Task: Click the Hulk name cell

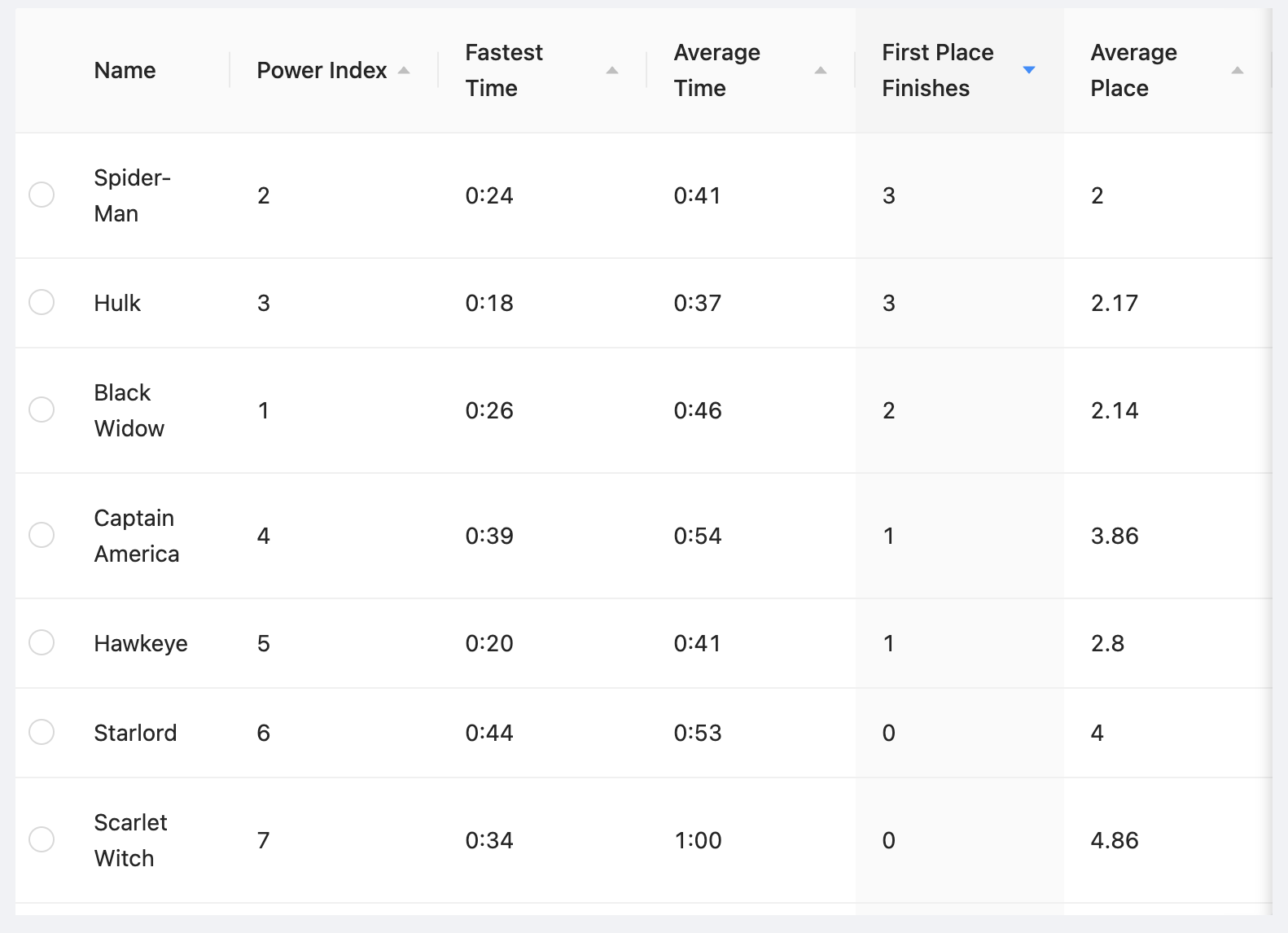Action: 117,303
